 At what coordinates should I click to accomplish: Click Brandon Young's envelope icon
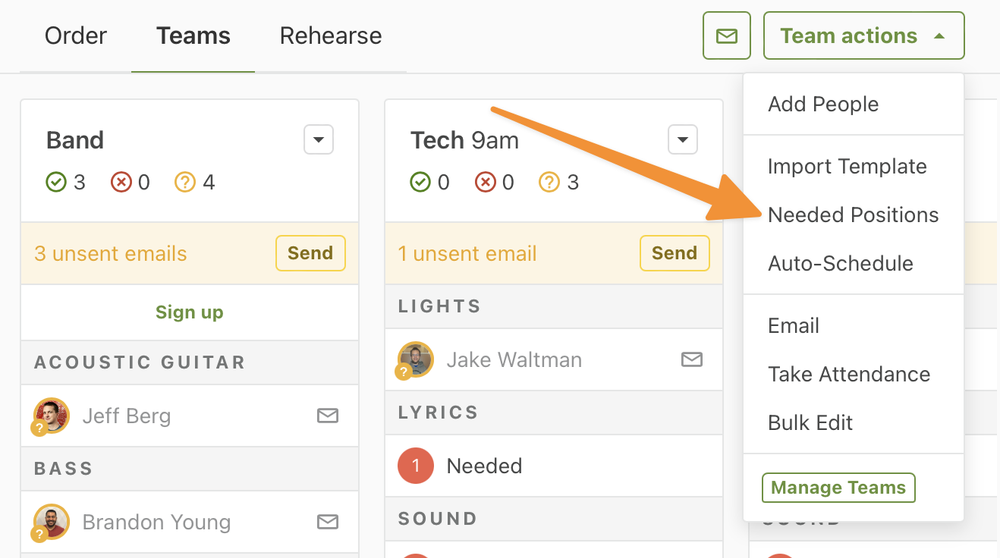point(327,521)
